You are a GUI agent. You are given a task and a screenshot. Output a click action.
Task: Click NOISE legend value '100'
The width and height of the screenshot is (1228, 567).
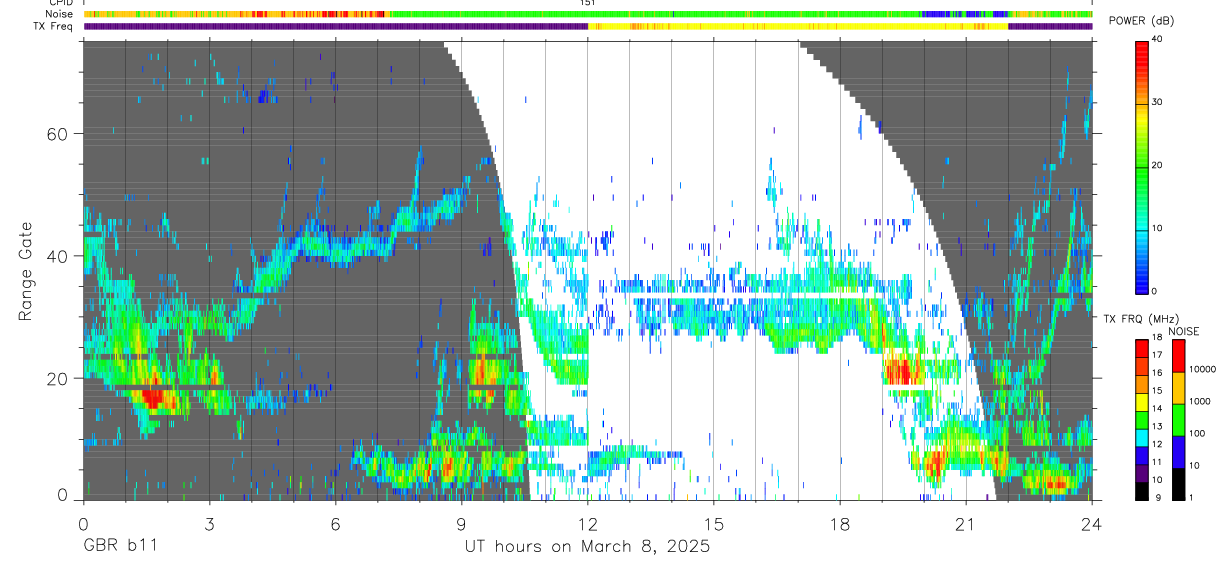pos(1197,433)
